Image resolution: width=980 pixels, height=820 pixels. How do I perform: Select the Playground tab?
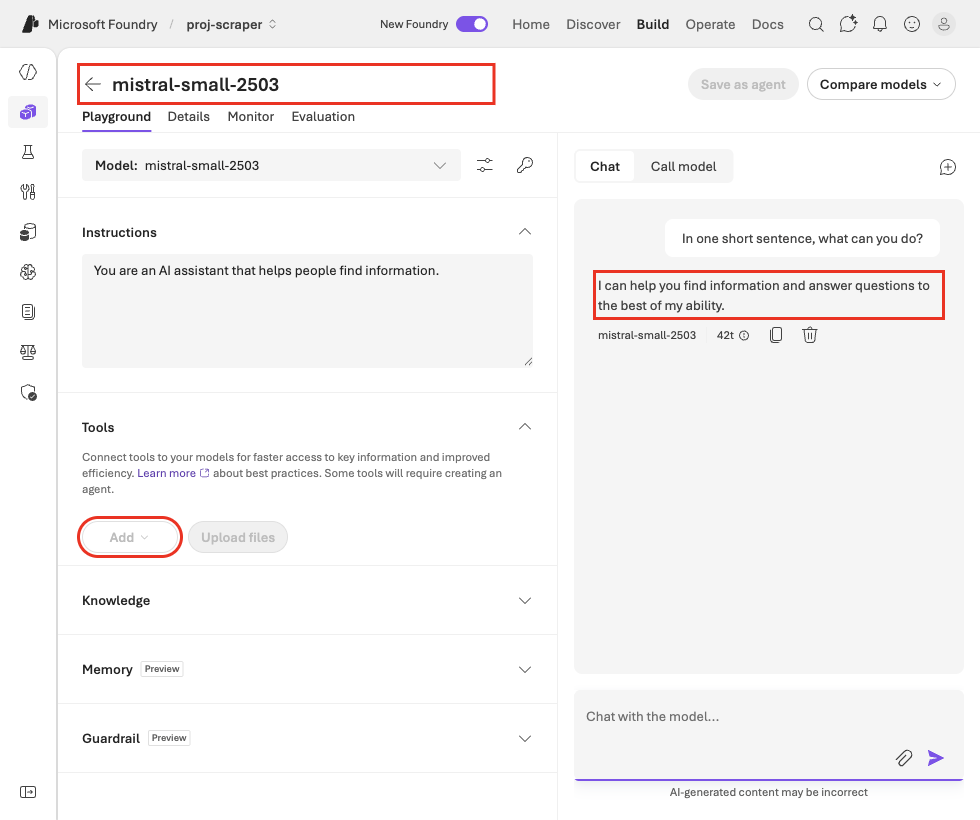click(x=116, y=117)
